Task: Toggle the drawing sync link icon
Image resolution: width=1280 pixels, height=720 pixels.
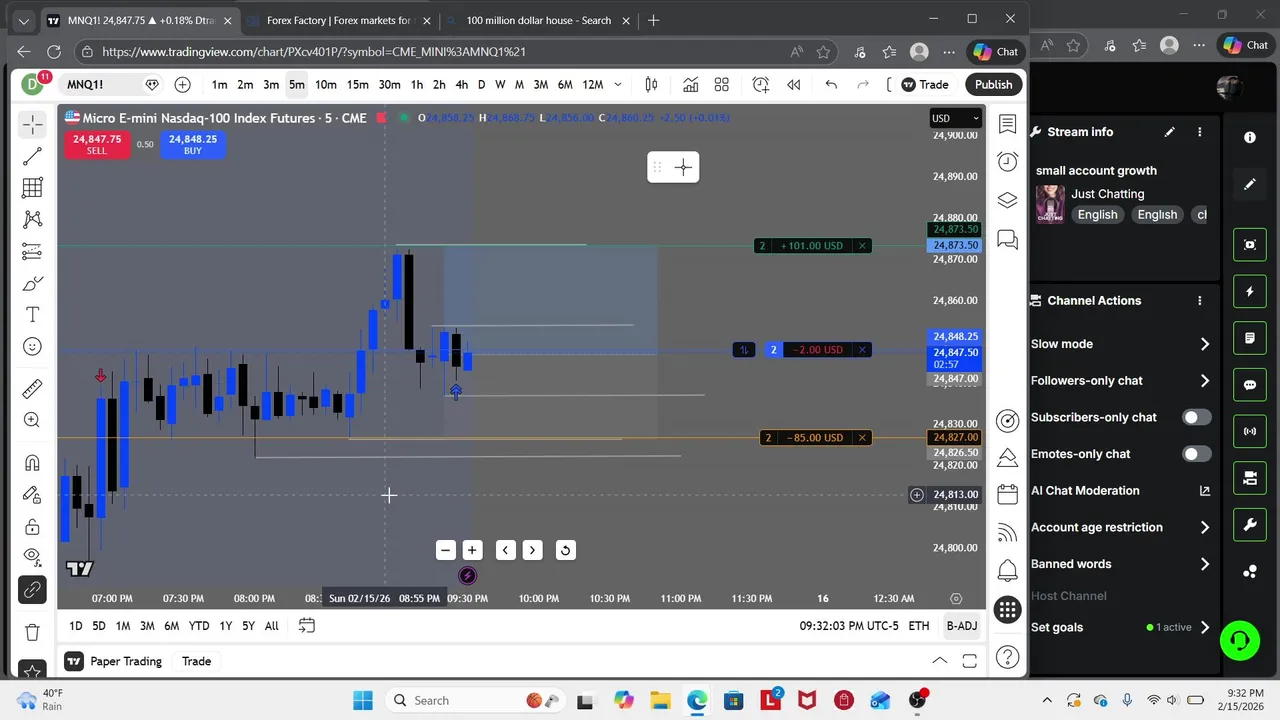Action: pyautogui.click(x=32, y=590)
